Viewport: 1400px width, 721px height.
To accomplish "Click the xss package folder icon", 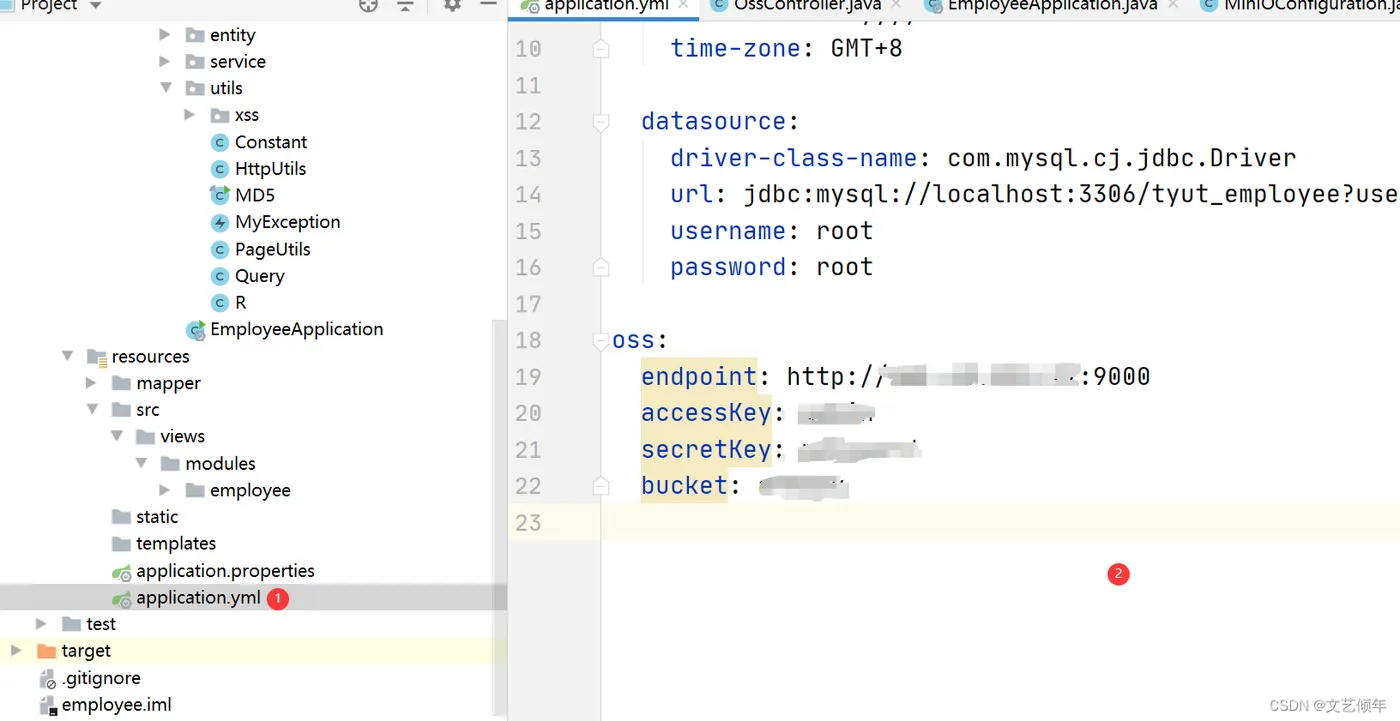I will (220, 115).
